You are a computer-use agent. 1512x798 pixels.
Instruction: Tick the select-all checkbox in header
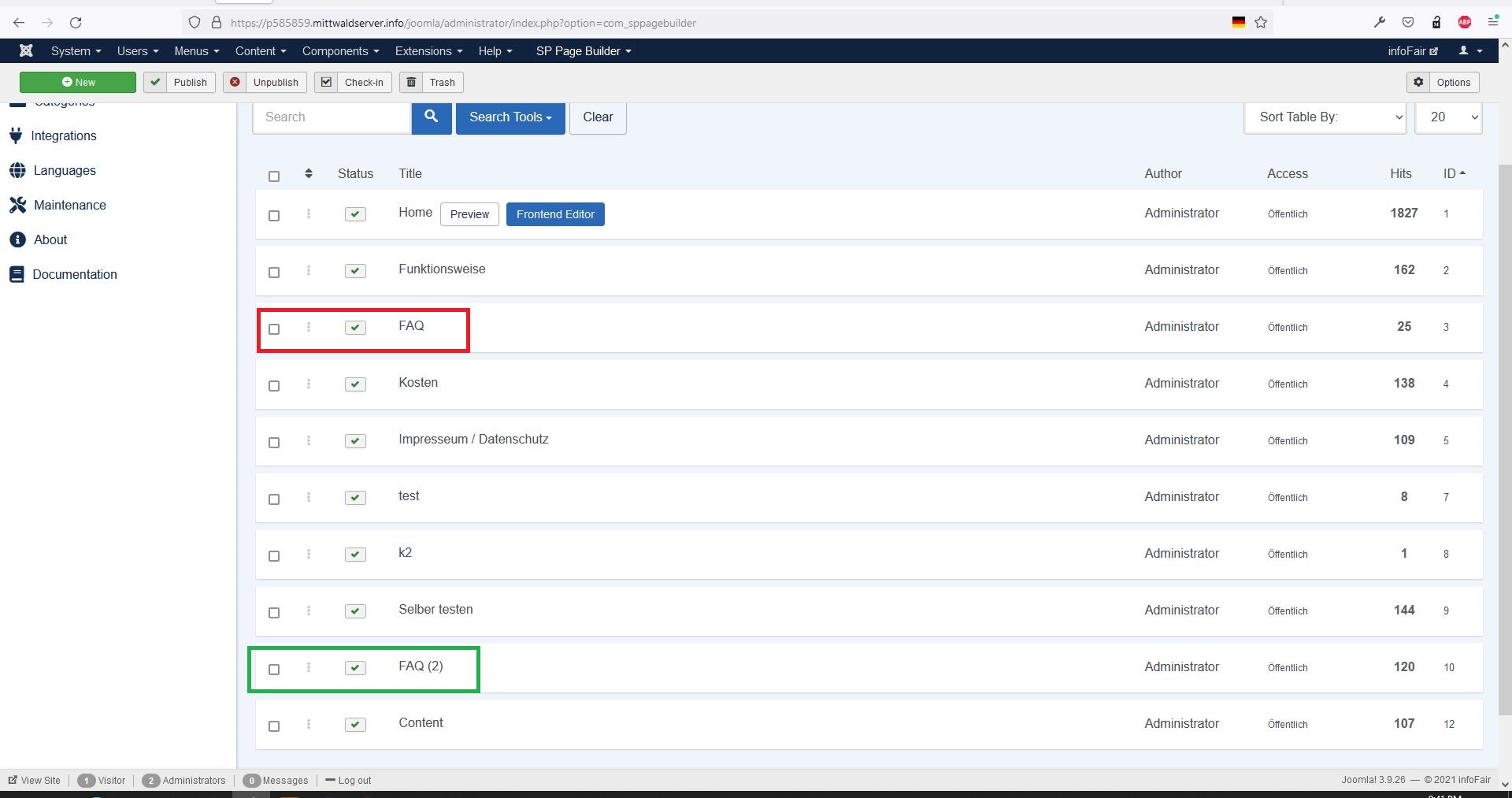point(274,176)
